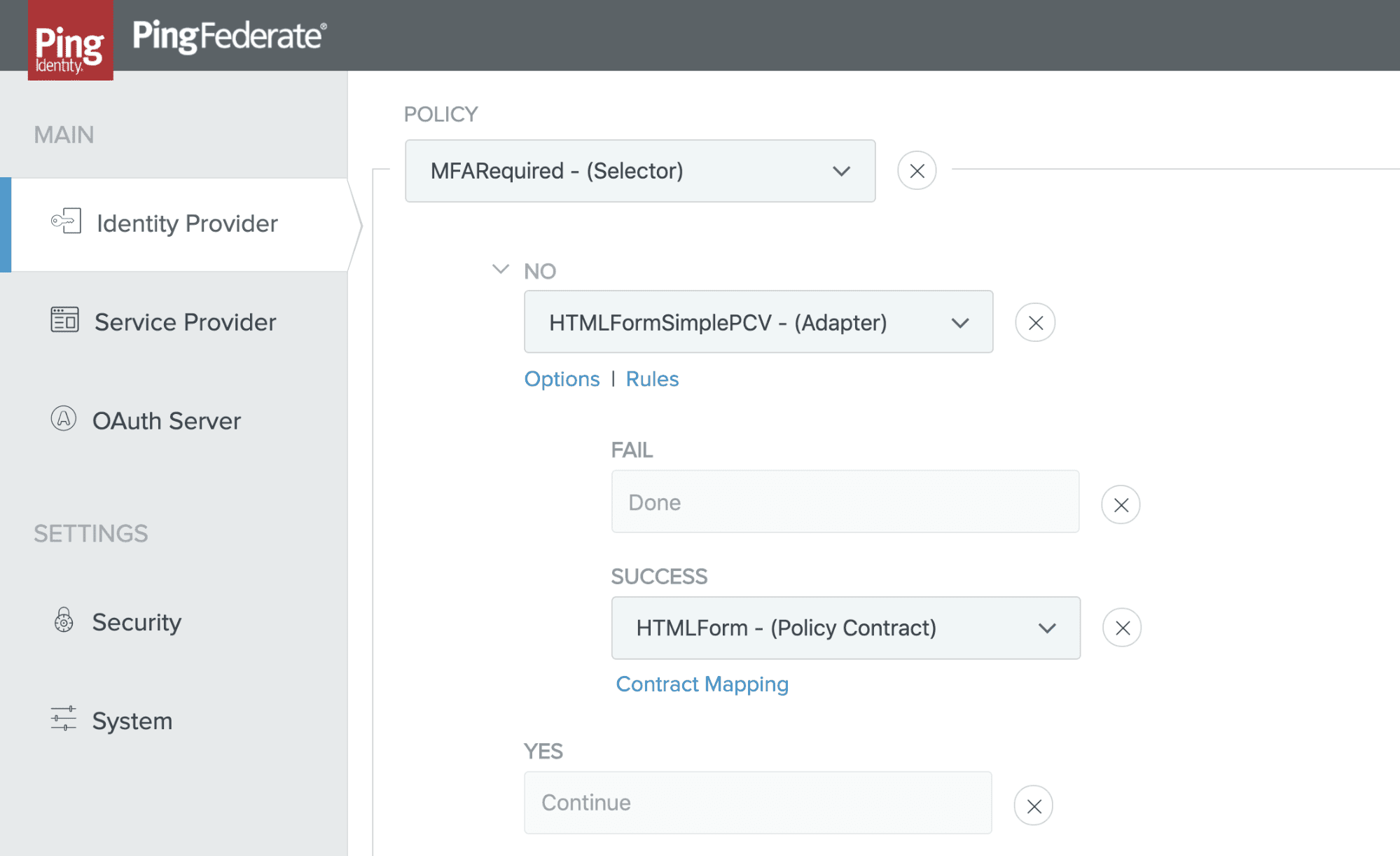This screenshot has width=1400, height=856.
Task: Remove the HTMLFormSimplePCV adapter node
Action: (1035, 322)
